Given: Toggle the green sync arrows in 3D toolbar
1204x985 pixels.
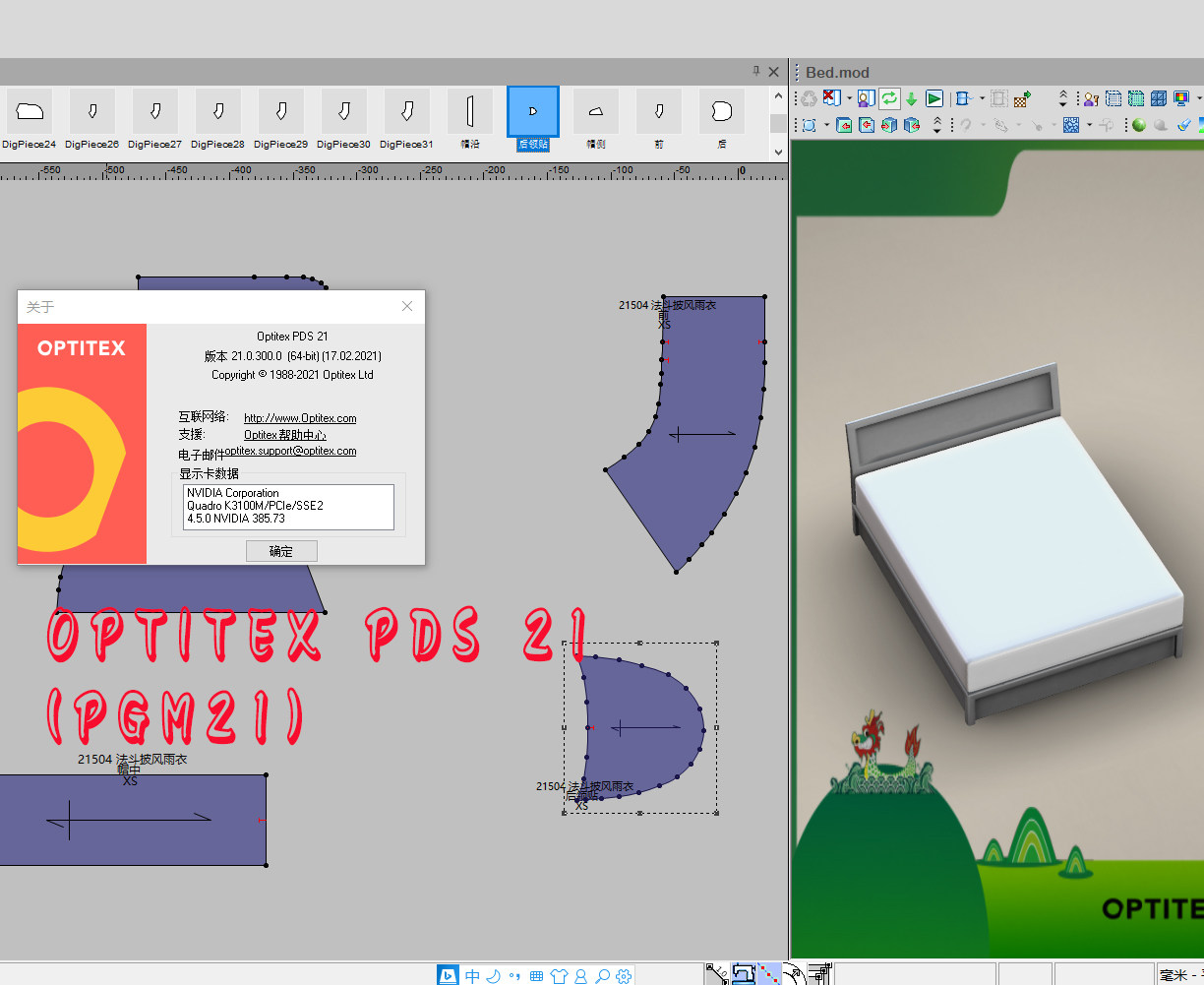Looking at the screenshot, I should pos(888,98).
